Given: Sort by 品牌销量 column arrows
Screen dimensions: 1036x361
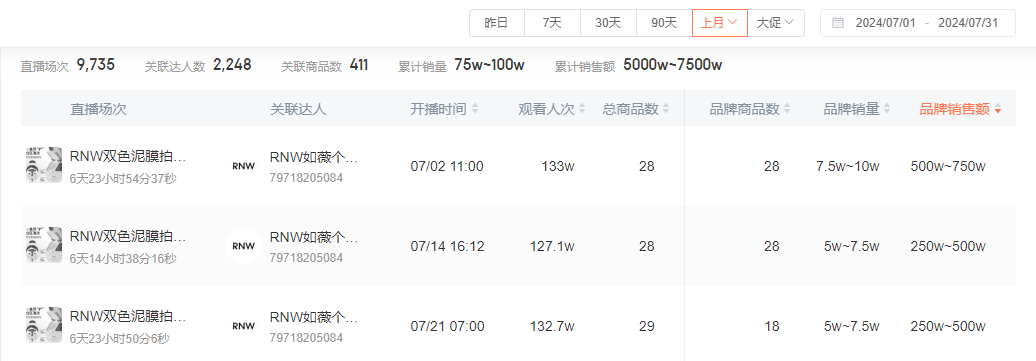Looking at the screenshot, I should tap(887, 109).
